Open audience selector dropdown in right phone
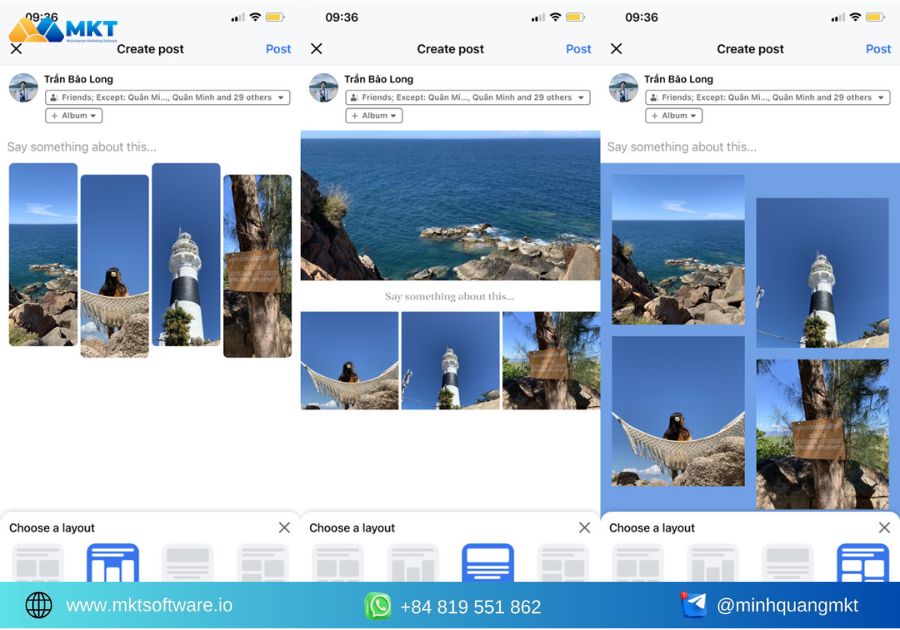 768,98
